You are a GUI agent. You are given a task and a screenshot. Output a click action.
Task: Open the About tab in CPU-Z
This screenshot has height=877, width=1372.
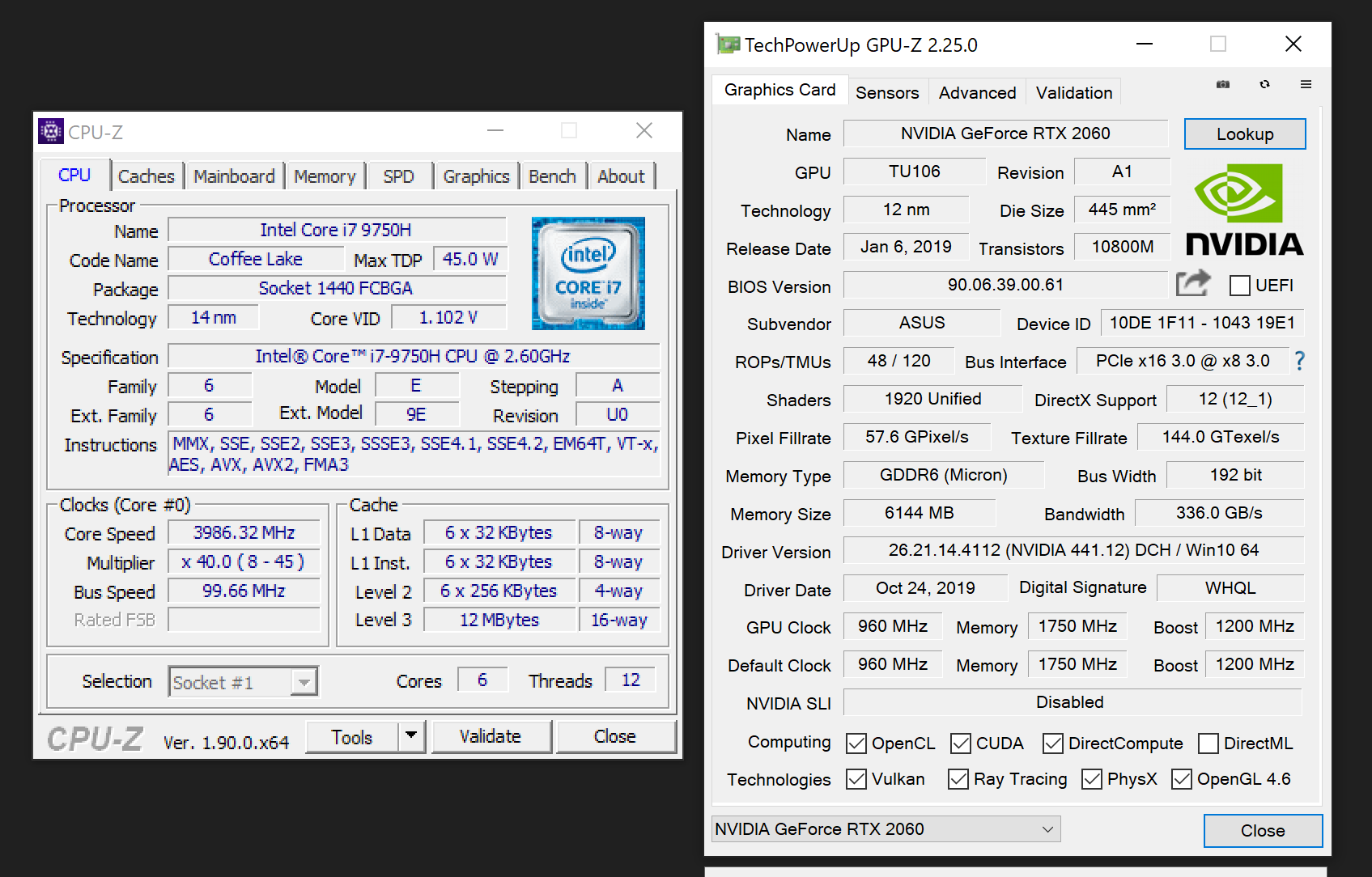click(622, 176)
